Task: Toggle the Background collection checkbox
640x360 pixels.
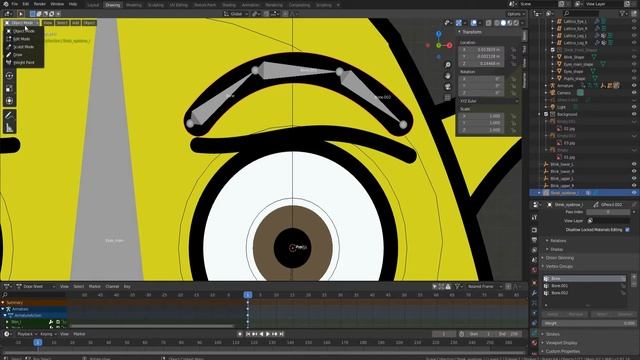Action: pyautogui.click(x=546, y=114)
